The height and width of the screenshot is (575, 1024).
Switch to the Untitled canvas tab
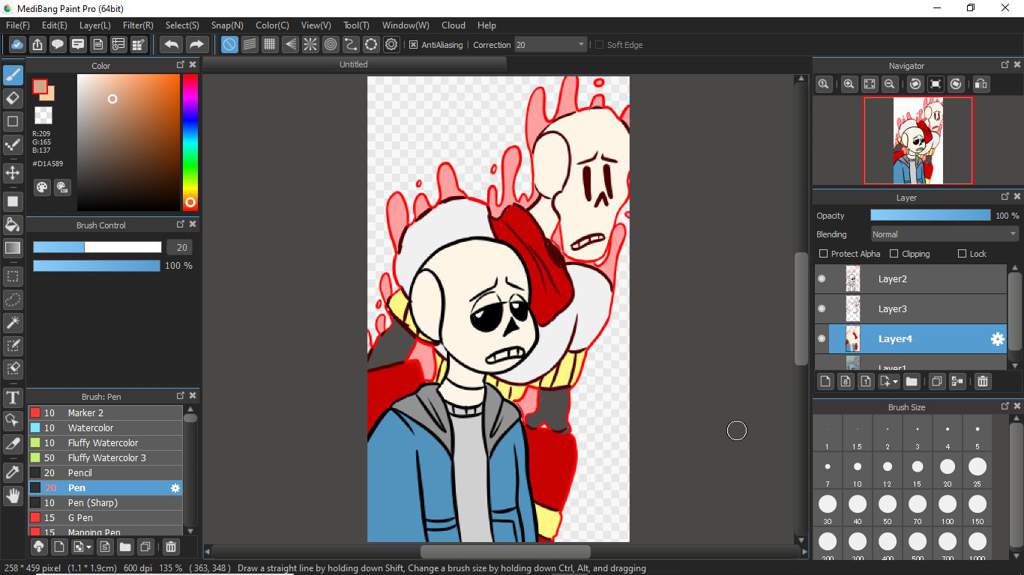point(353,64)
